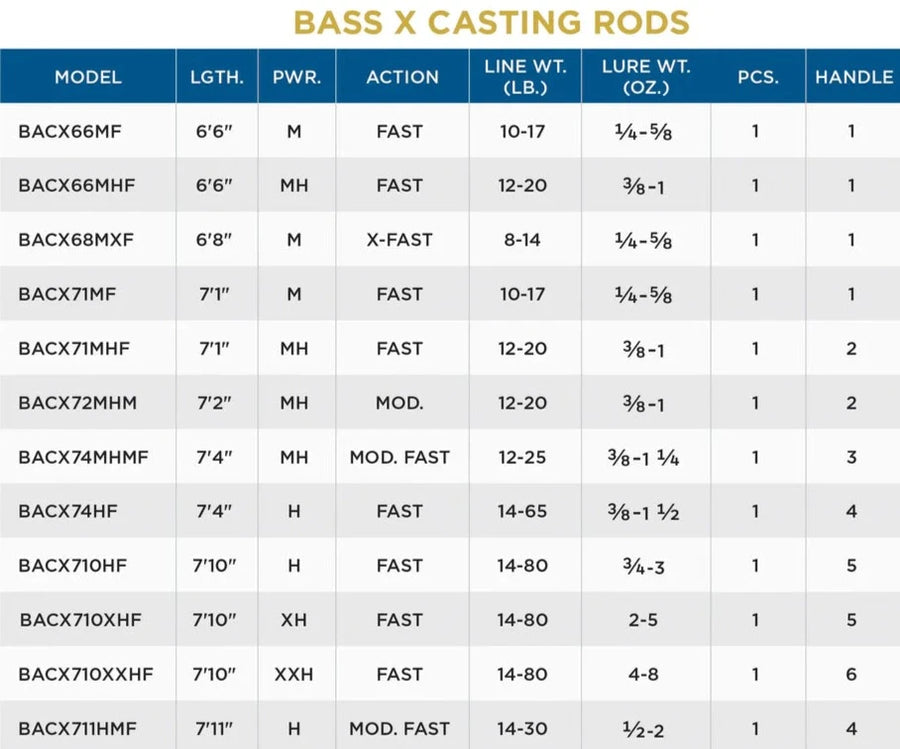Click model BACX74MHMF
The image size is (900, 749).
click(83, 457)
